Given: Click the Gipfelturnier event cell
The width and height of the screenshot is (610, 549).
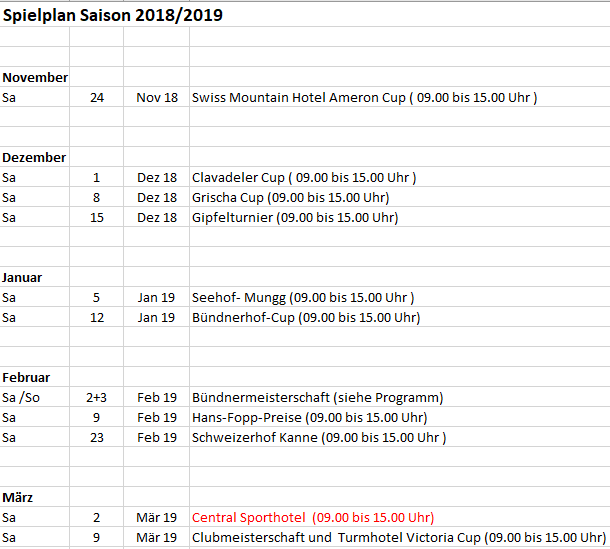Looking at the screenshot, I should [x=295, y=218].
